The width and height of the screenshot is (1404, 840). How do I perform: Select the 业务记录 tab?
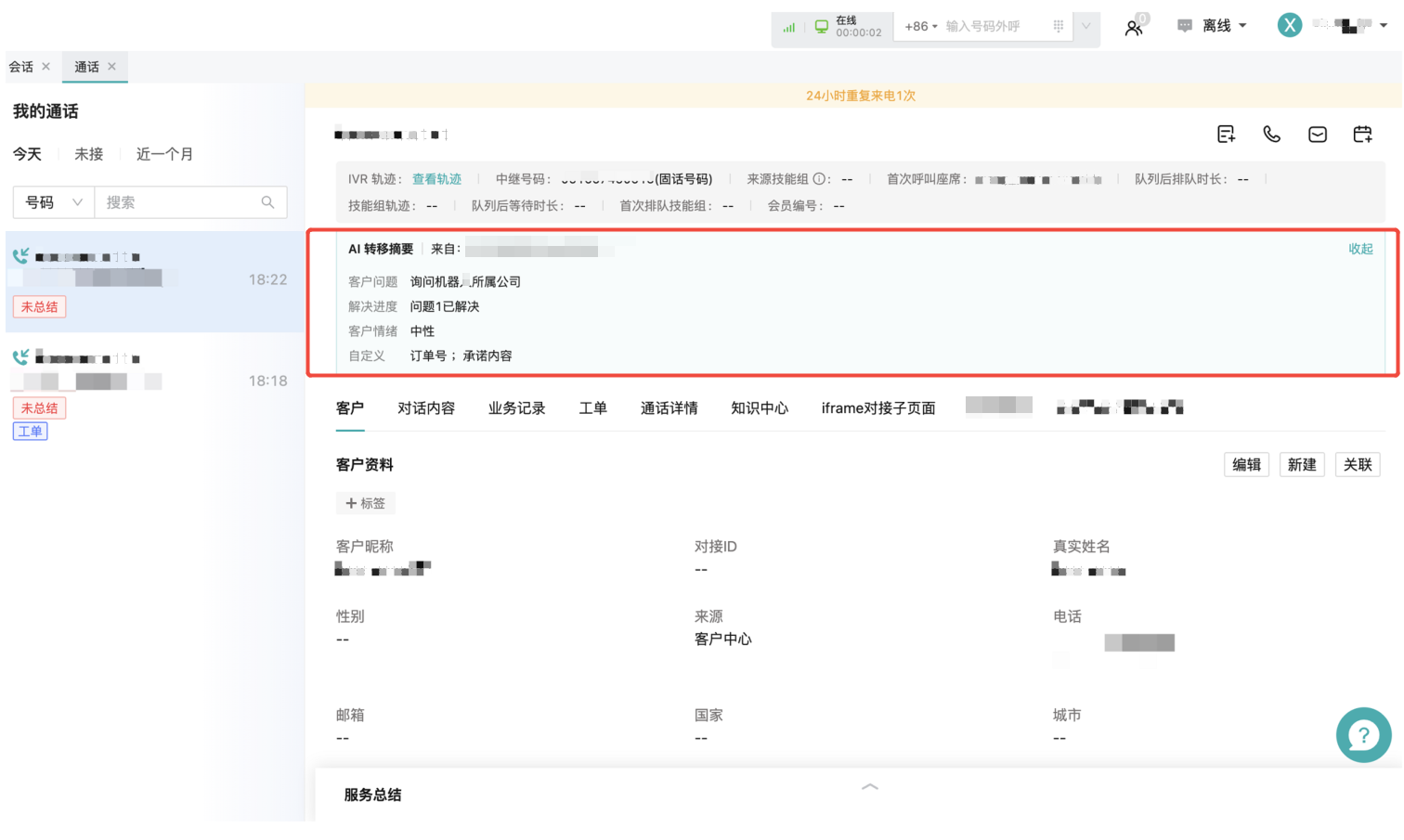517,408
